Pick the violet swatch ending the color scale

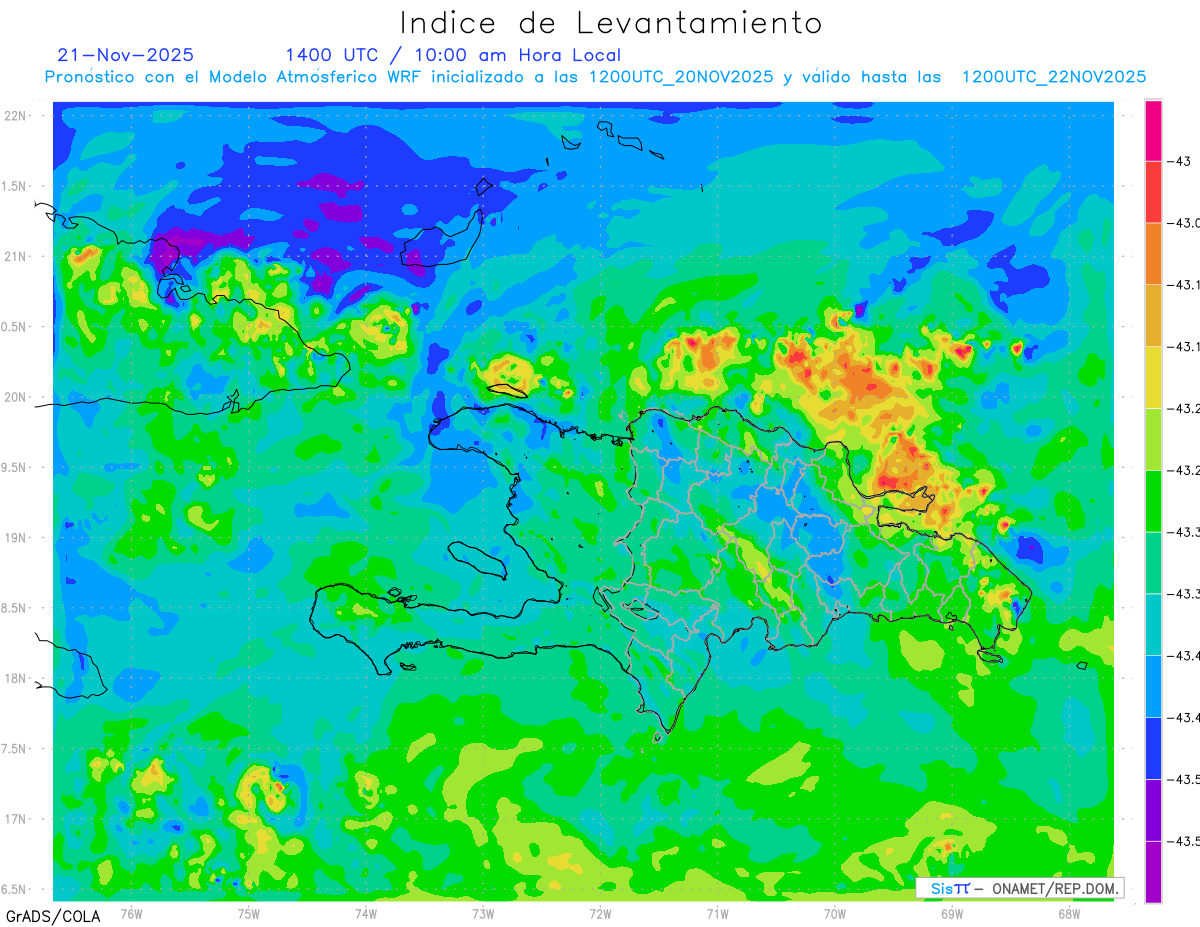pos(1153,872)
